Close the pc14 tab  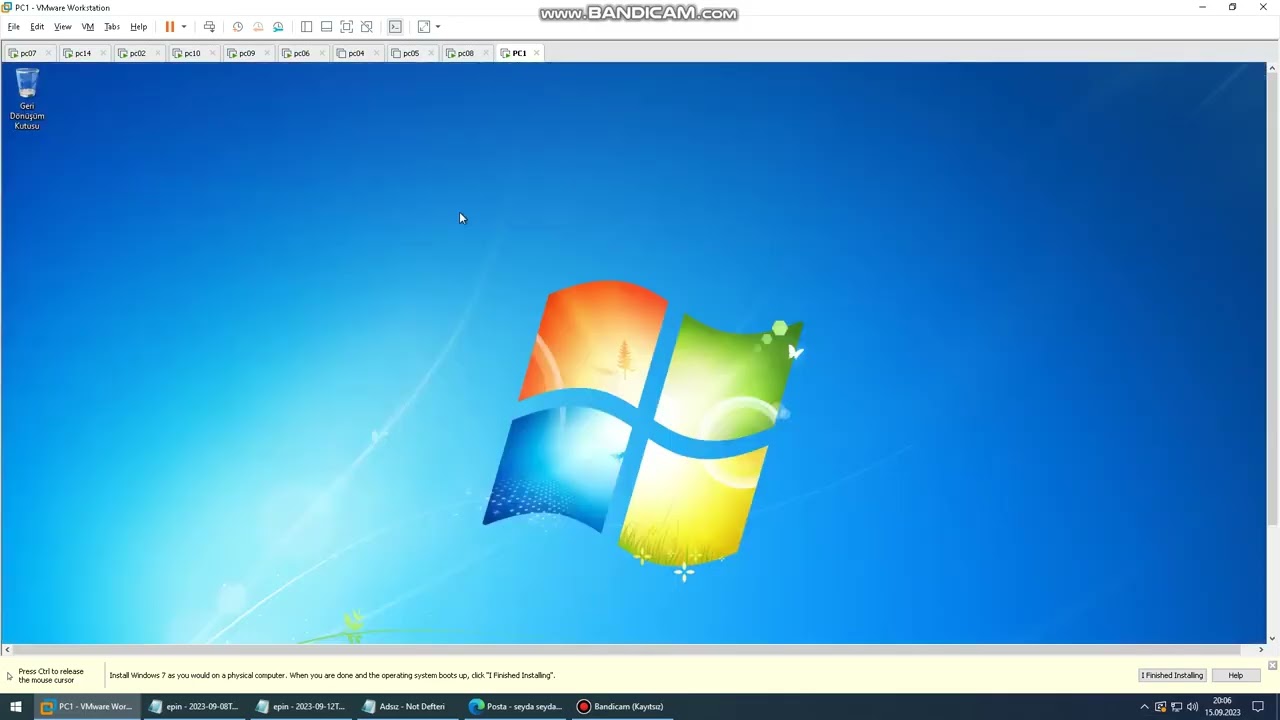[x=103, y=53]
